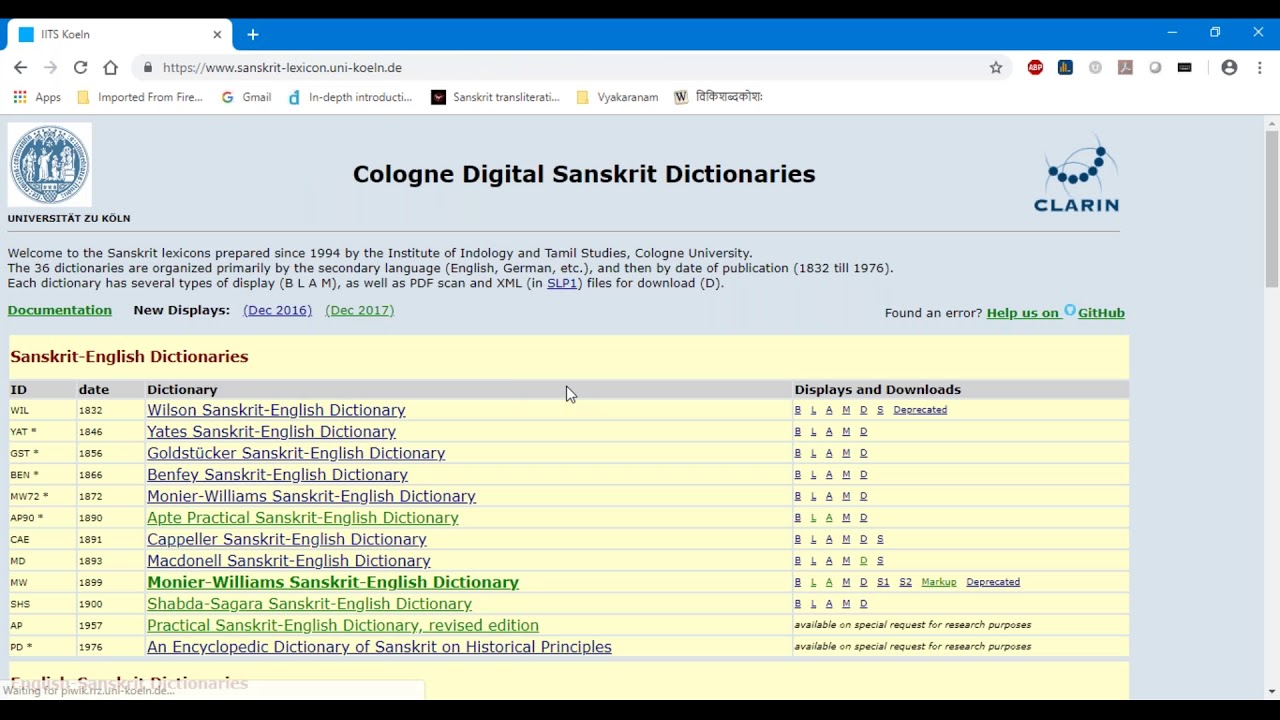Open the browser home page
Image resolution: width=1280 pixels, height=720 pixels.
tap(111, 68)
